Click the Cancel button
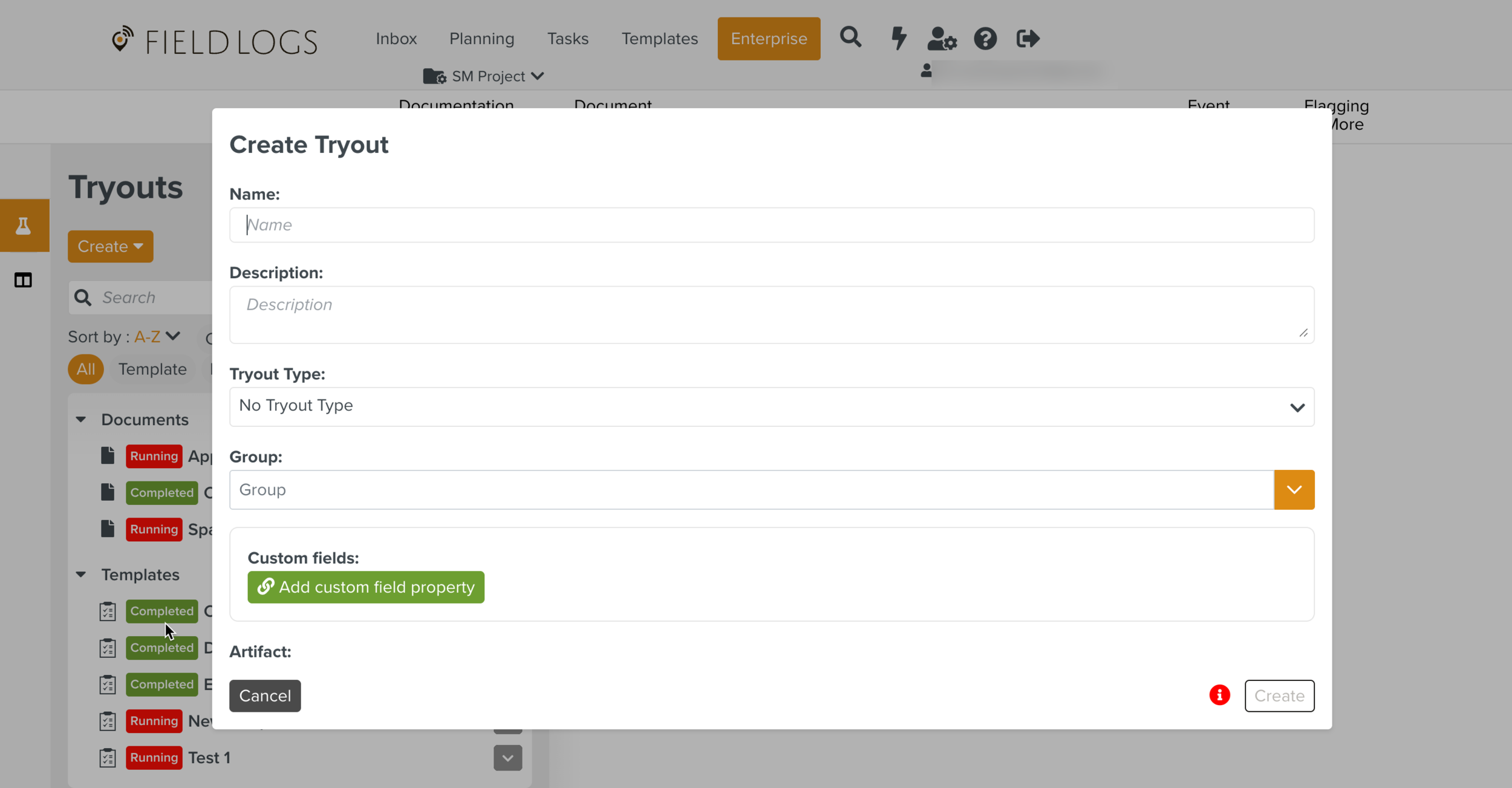The width and height of the screenshot is (1512, 788). [265, 695]
